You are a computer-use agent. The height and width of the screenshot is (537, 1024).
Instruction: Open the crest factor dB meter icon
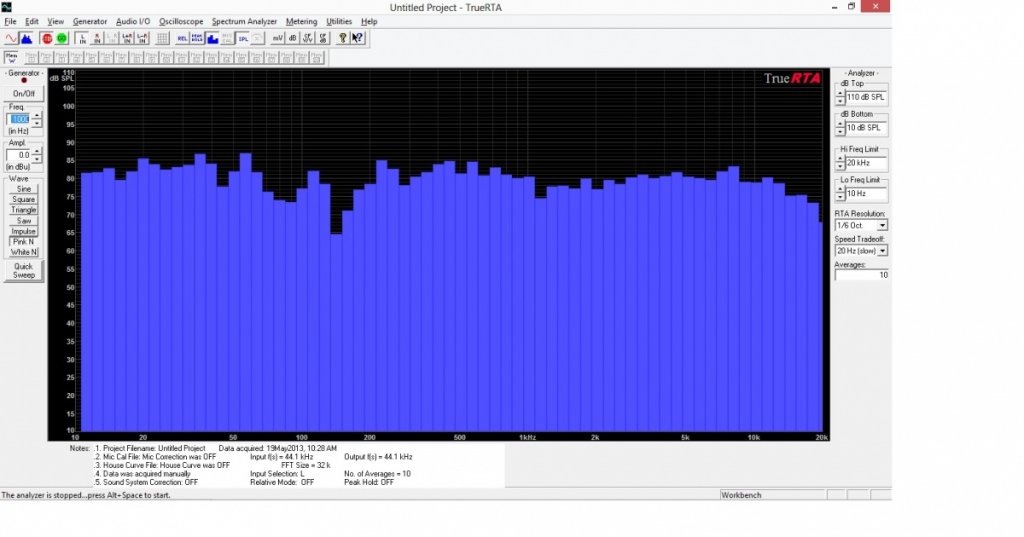323,39
